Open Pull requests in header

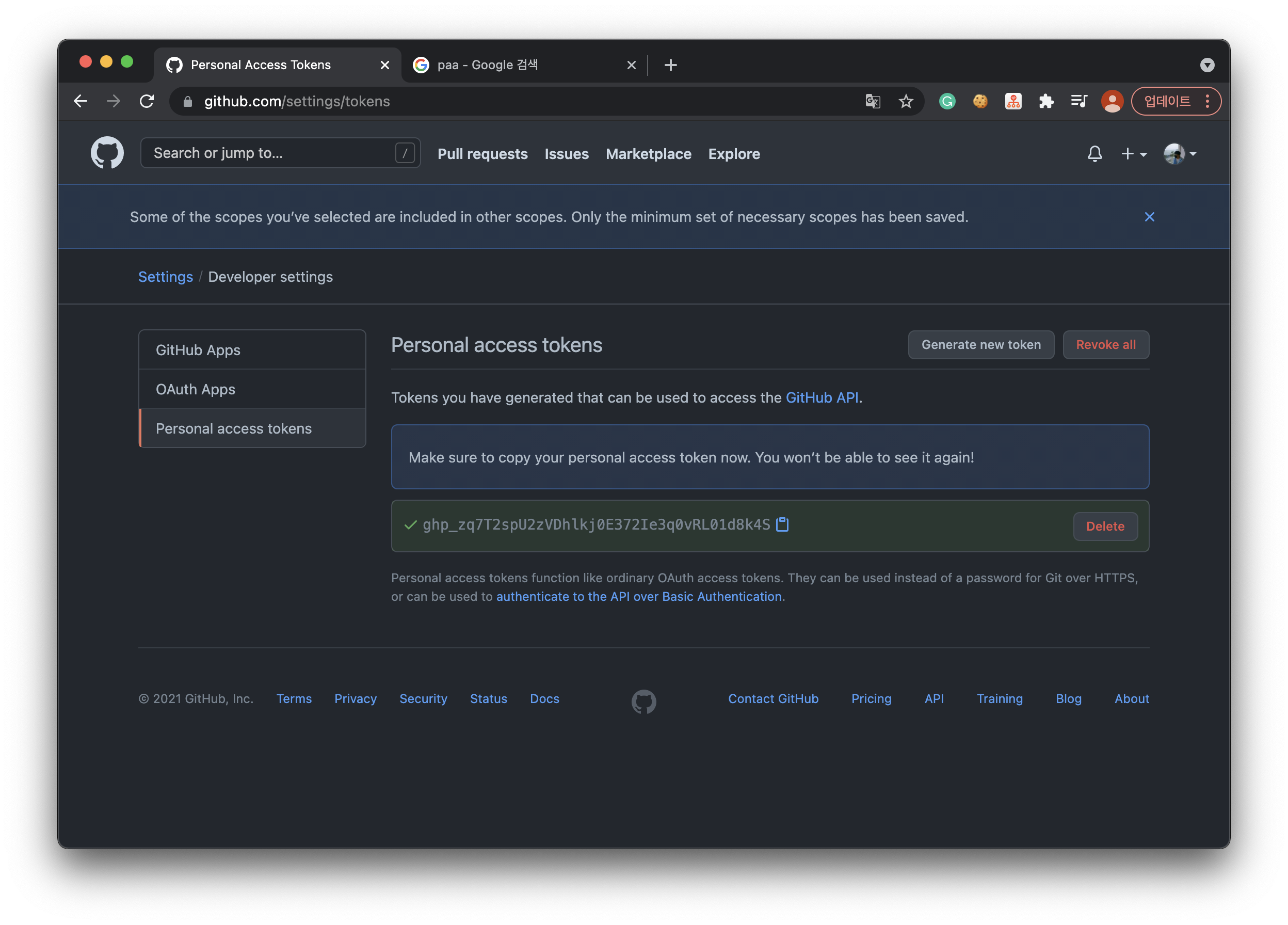click(x=482, y=154)
